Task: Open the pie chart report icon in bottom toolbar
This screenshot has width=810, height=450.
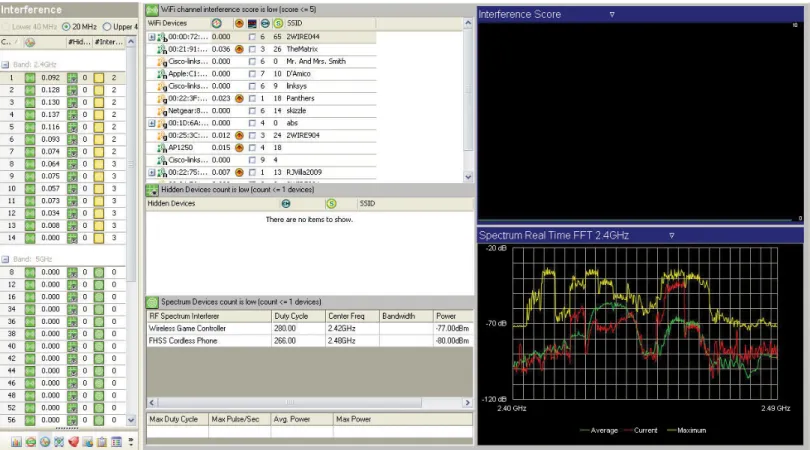Action: coord(88,442)
